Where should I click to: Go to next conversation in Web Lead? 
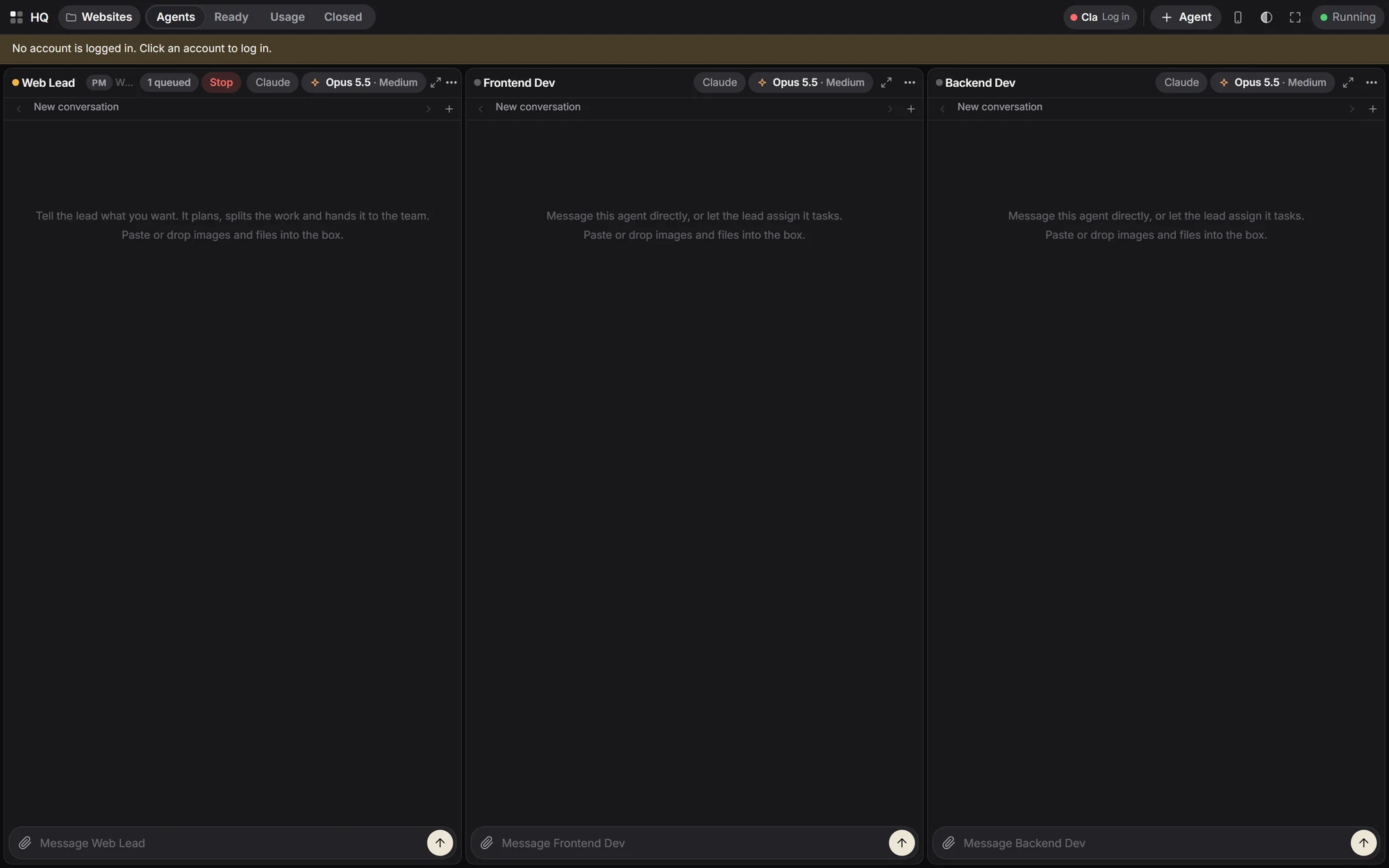point(429,109)
